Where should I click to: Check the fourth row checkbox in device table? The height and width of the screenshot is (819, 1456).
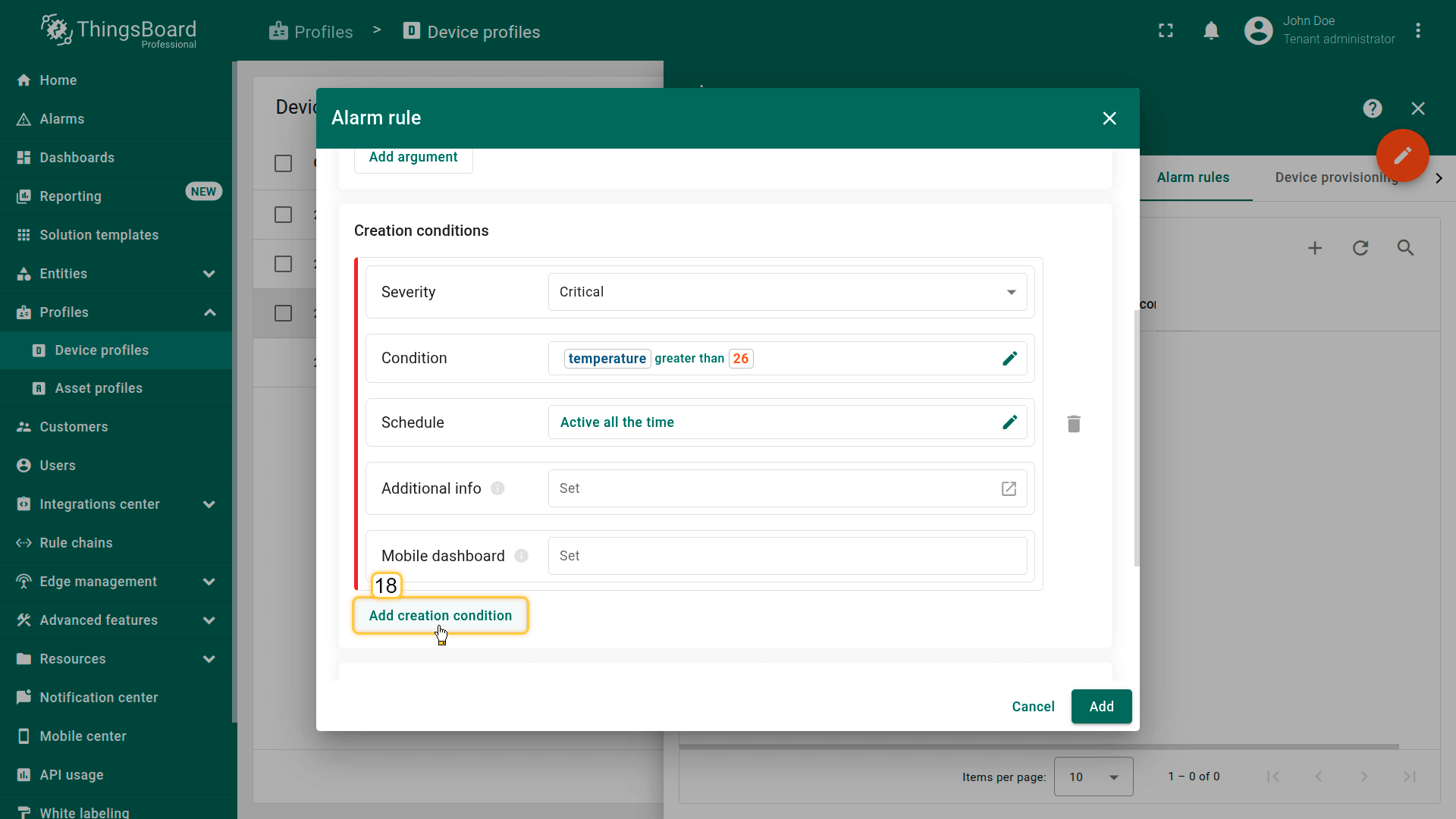tap(283, 313)
